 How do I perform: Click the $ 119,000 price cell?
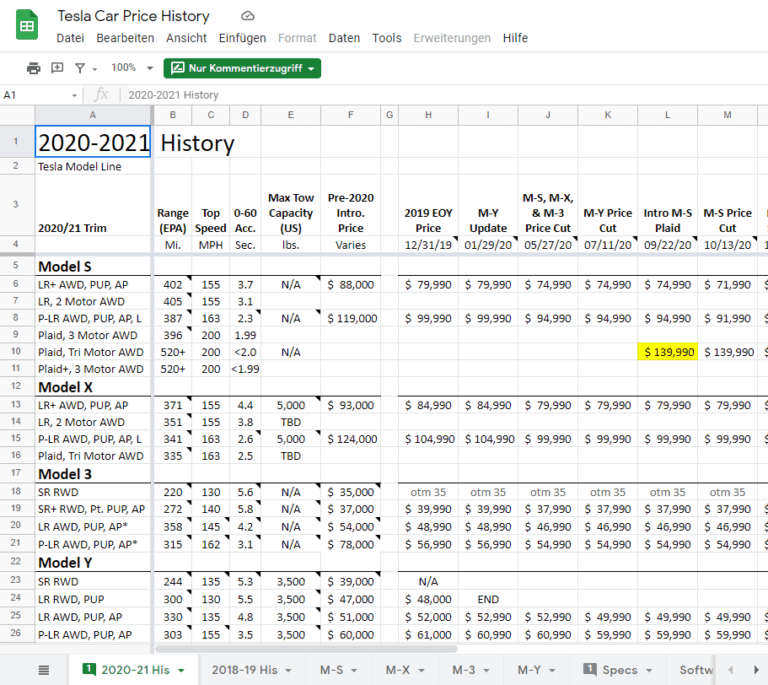coord(351,318)
